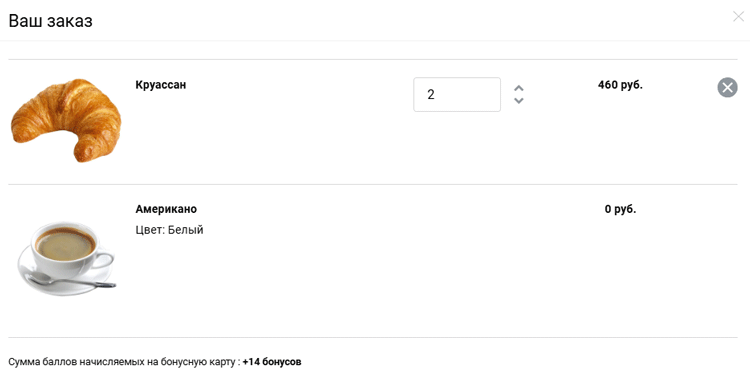
Task: Select the 0 руб. Американо price
Action: pyautogui.click(x=620, y=209)
